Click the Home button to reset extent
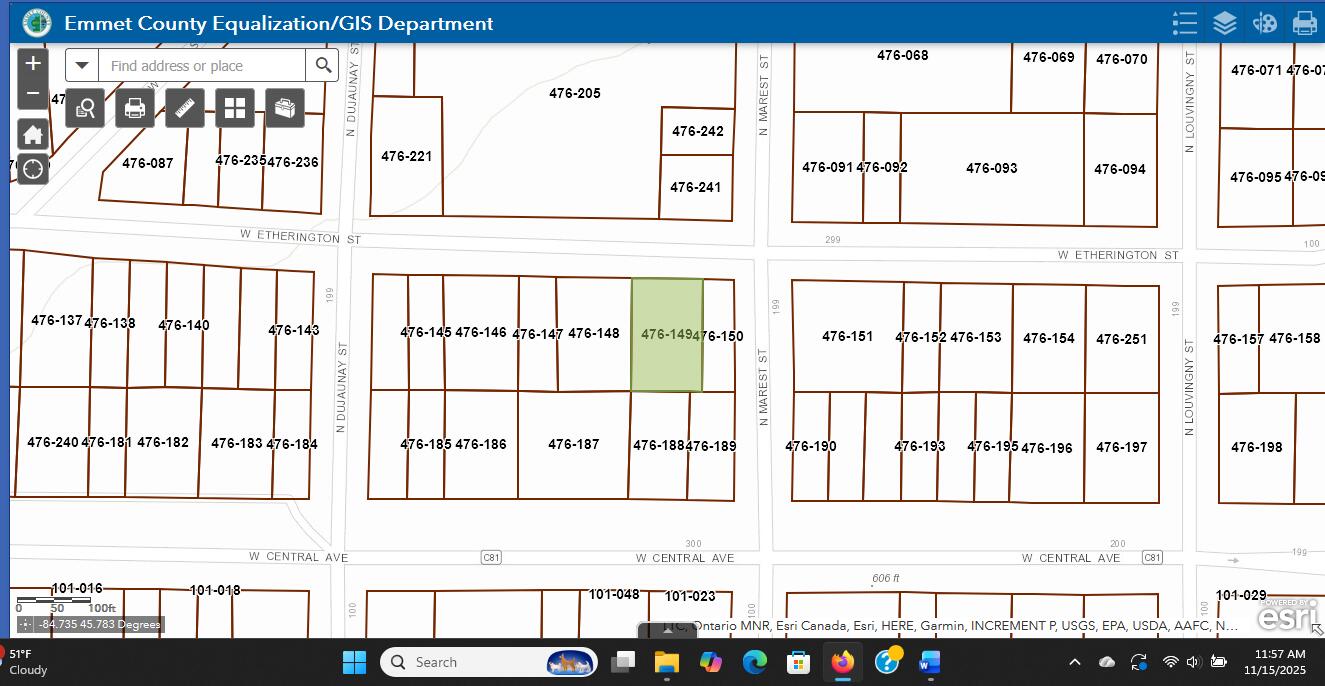Screen dimensions: 1325x686 pyautogui.click(x=32, y=133)
